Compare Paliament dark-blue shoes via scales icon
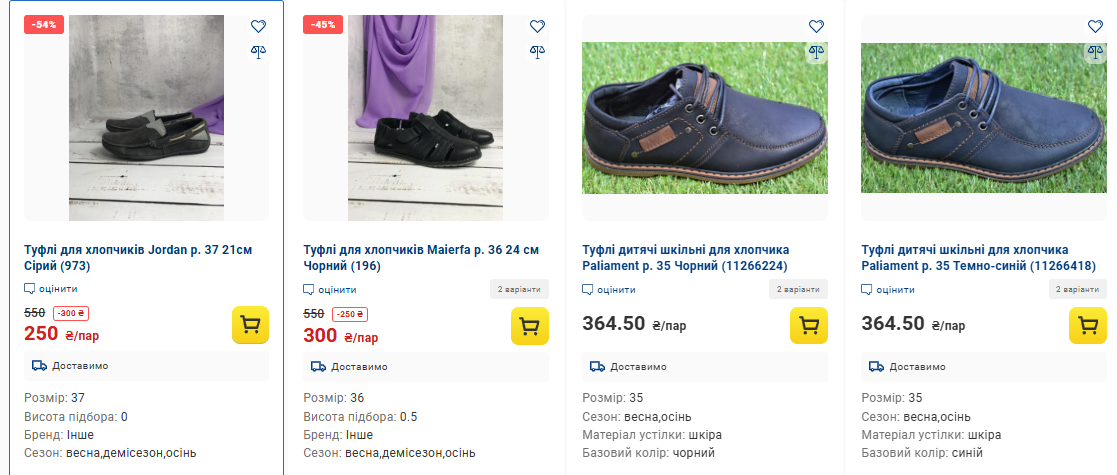 coord(1095,50)
